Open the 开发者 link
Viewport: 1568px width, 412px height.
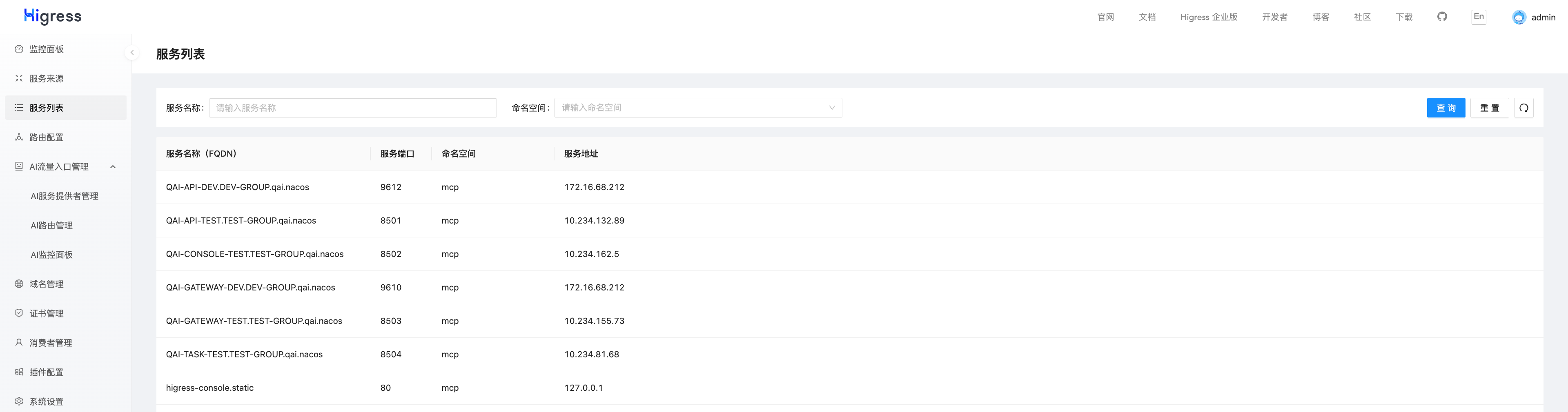[1274, 17]
